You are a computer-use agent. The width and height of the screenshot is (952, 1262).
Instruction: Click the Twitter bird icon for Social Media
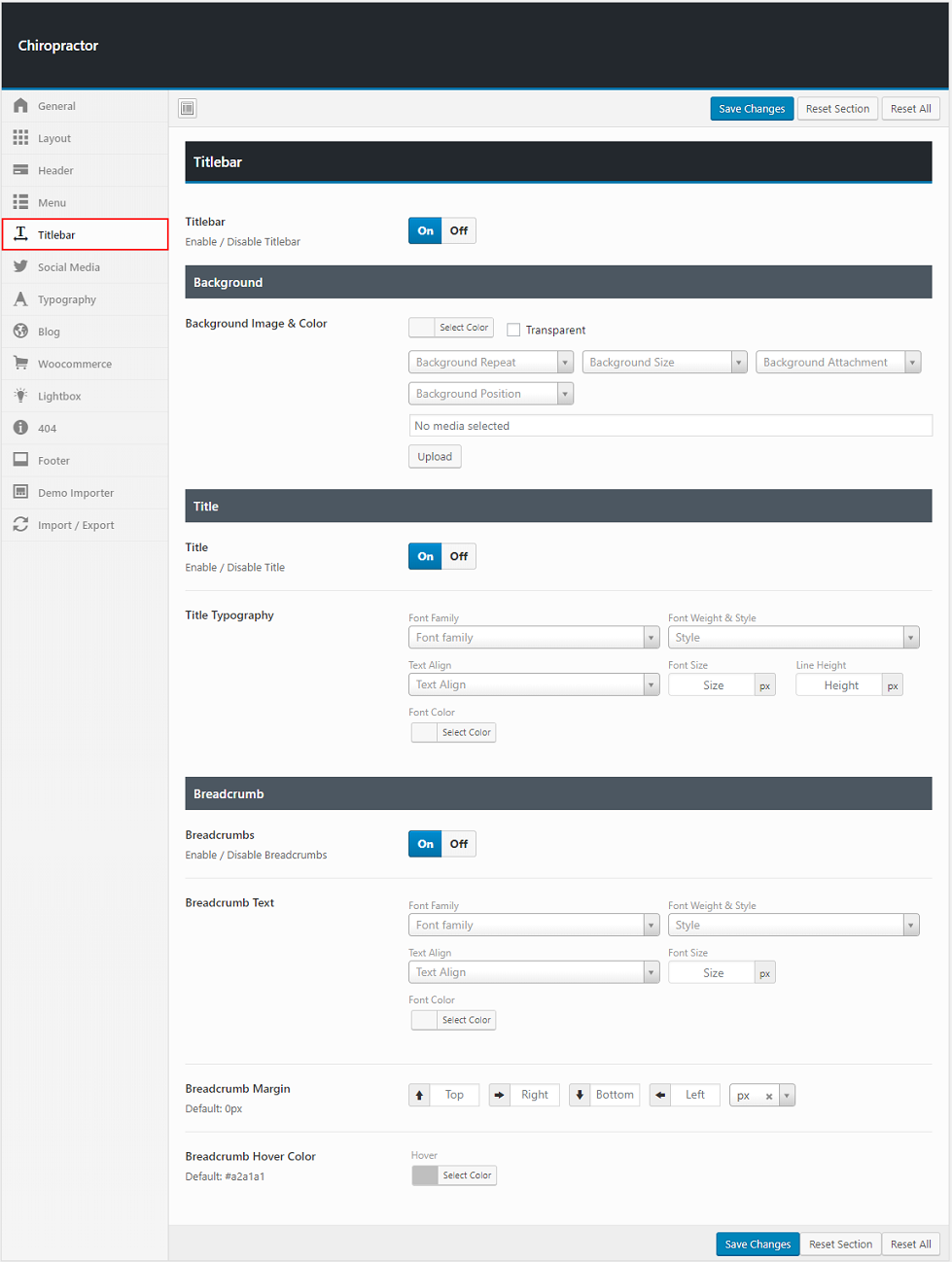pos(20,267)
